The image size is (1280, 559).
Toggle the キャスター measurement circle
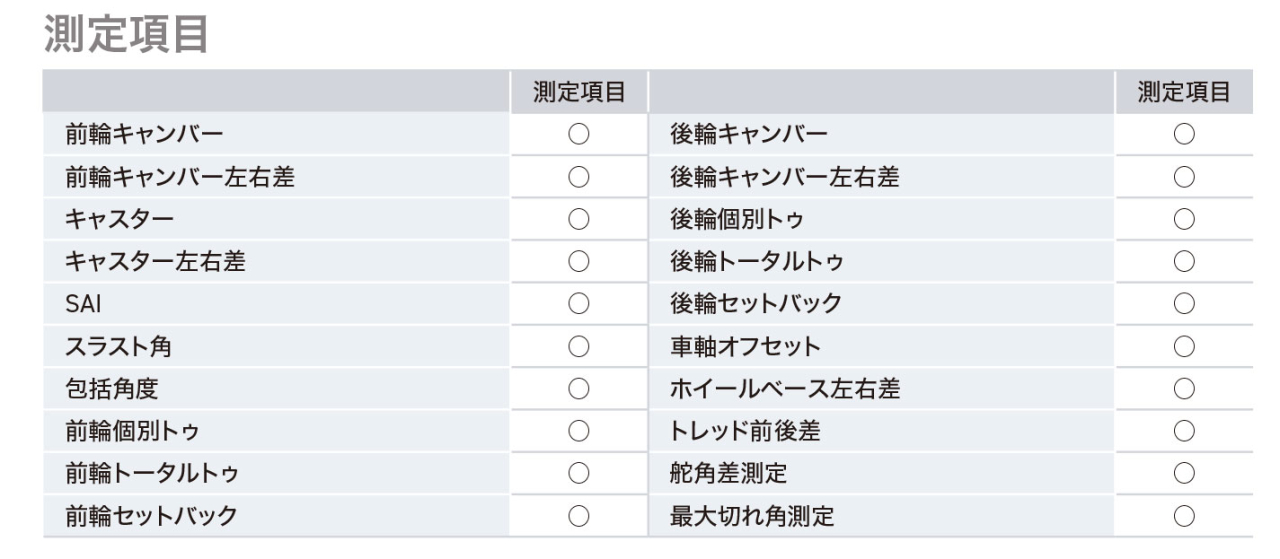pyautogui.click(x=579, y=219)
